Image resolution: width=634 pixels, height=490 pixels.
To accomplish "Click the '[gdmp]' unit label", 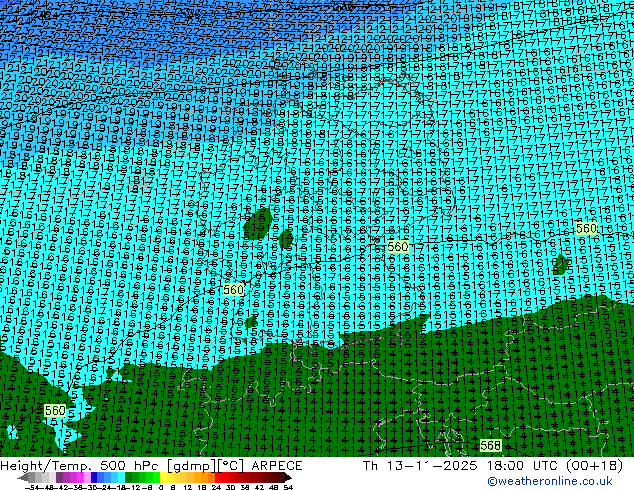I will click(x=192, y=466).
